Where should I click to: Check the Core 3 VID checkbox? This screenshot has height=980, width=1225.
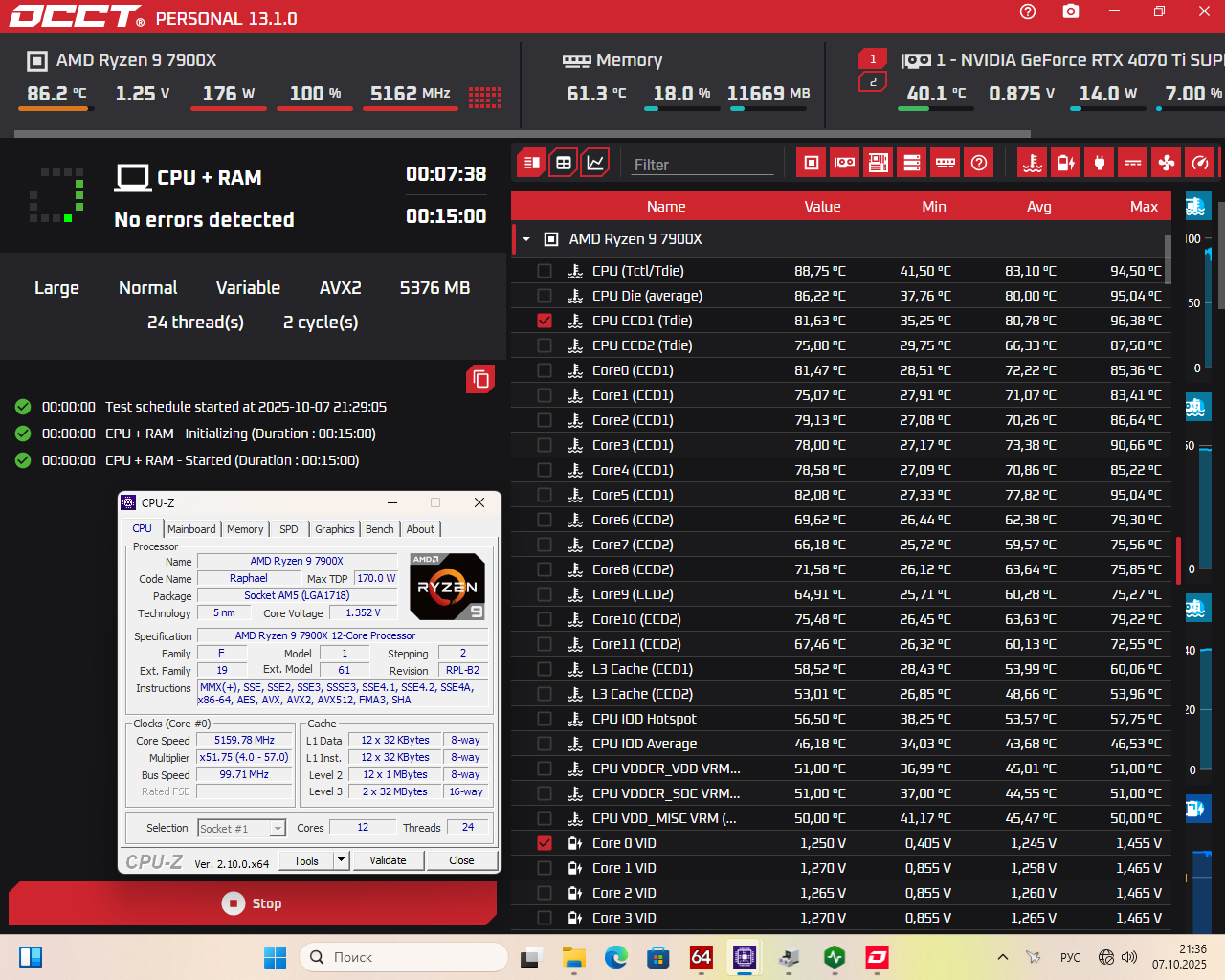coord(545,918)
